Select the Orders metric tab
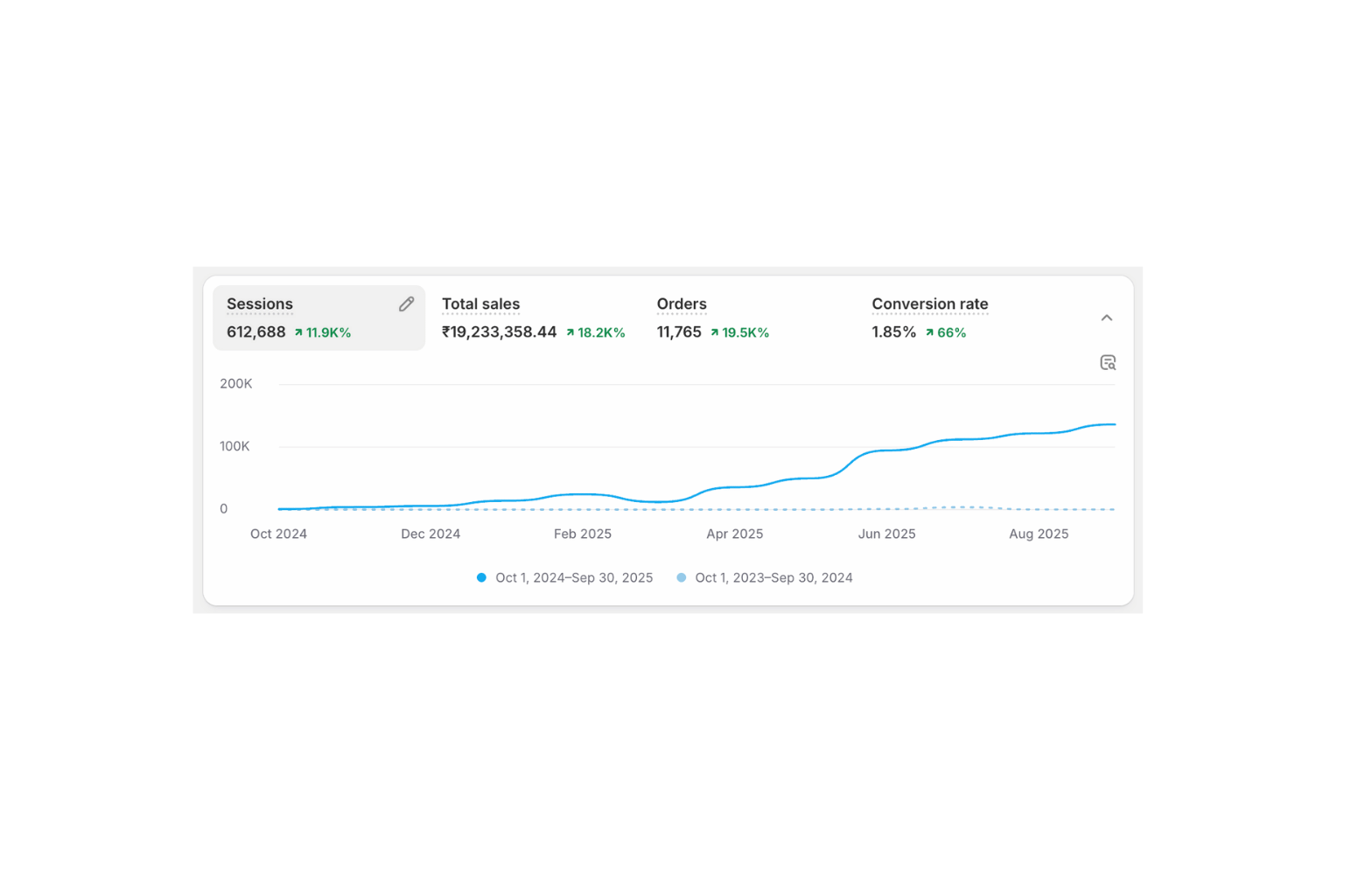The height and width of the screenshot is (880, 1372). click(748, 318)
